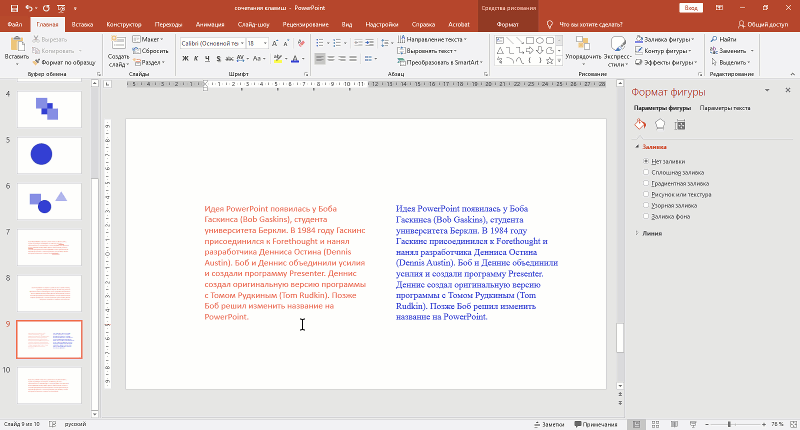Select Picture or texture fill option
This screenshot has width=800, height=430.
(677, 194)
